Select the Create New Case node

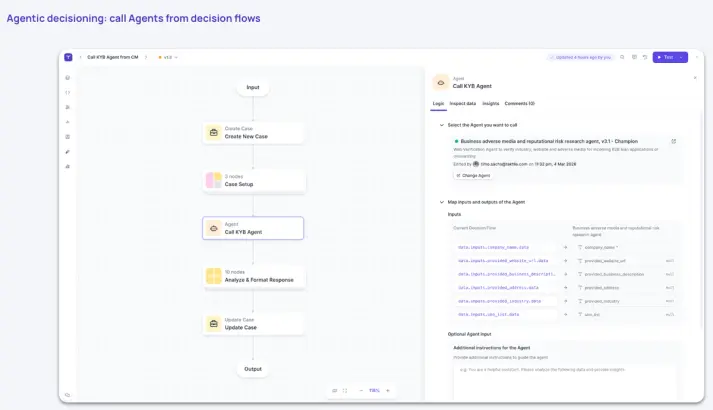click(253, 133)
